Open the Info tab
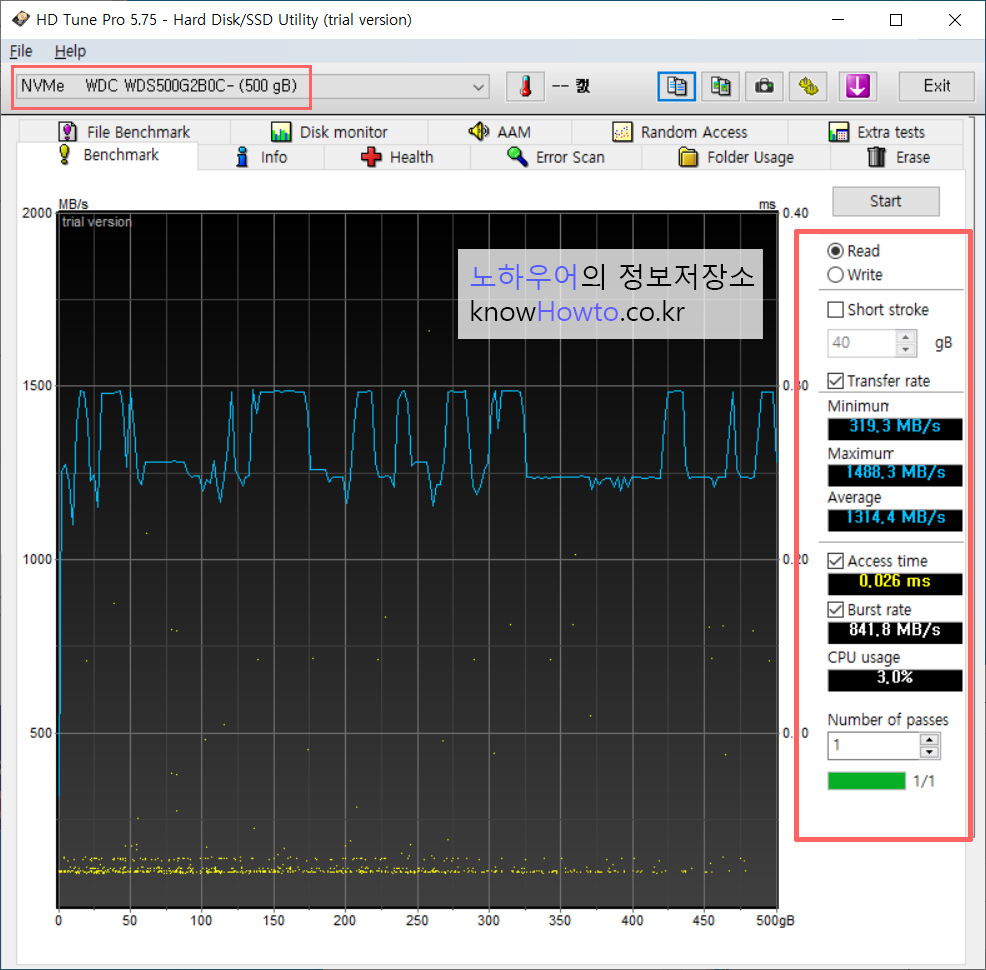 coord(261,157)
